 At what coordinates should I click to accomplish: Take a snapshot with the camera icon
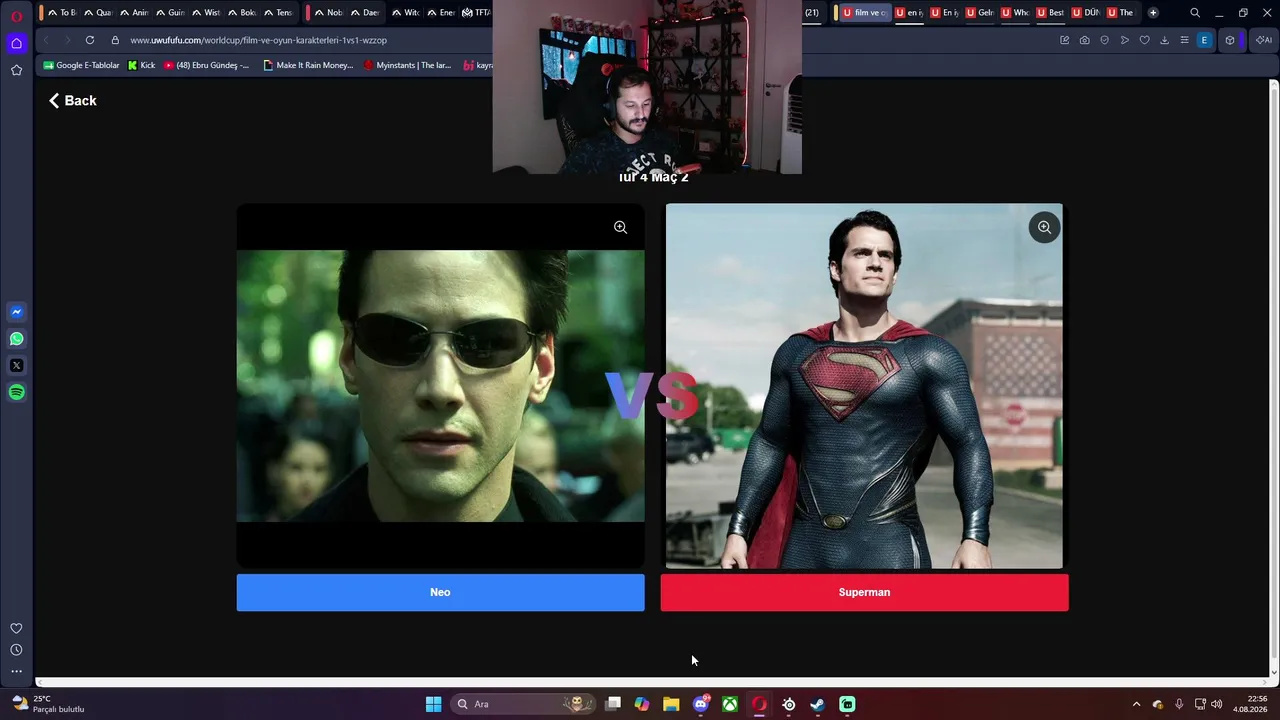(1085, 40)
